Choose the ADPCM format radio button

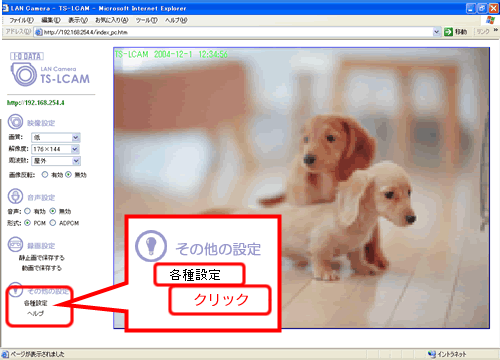pos(53,223)
